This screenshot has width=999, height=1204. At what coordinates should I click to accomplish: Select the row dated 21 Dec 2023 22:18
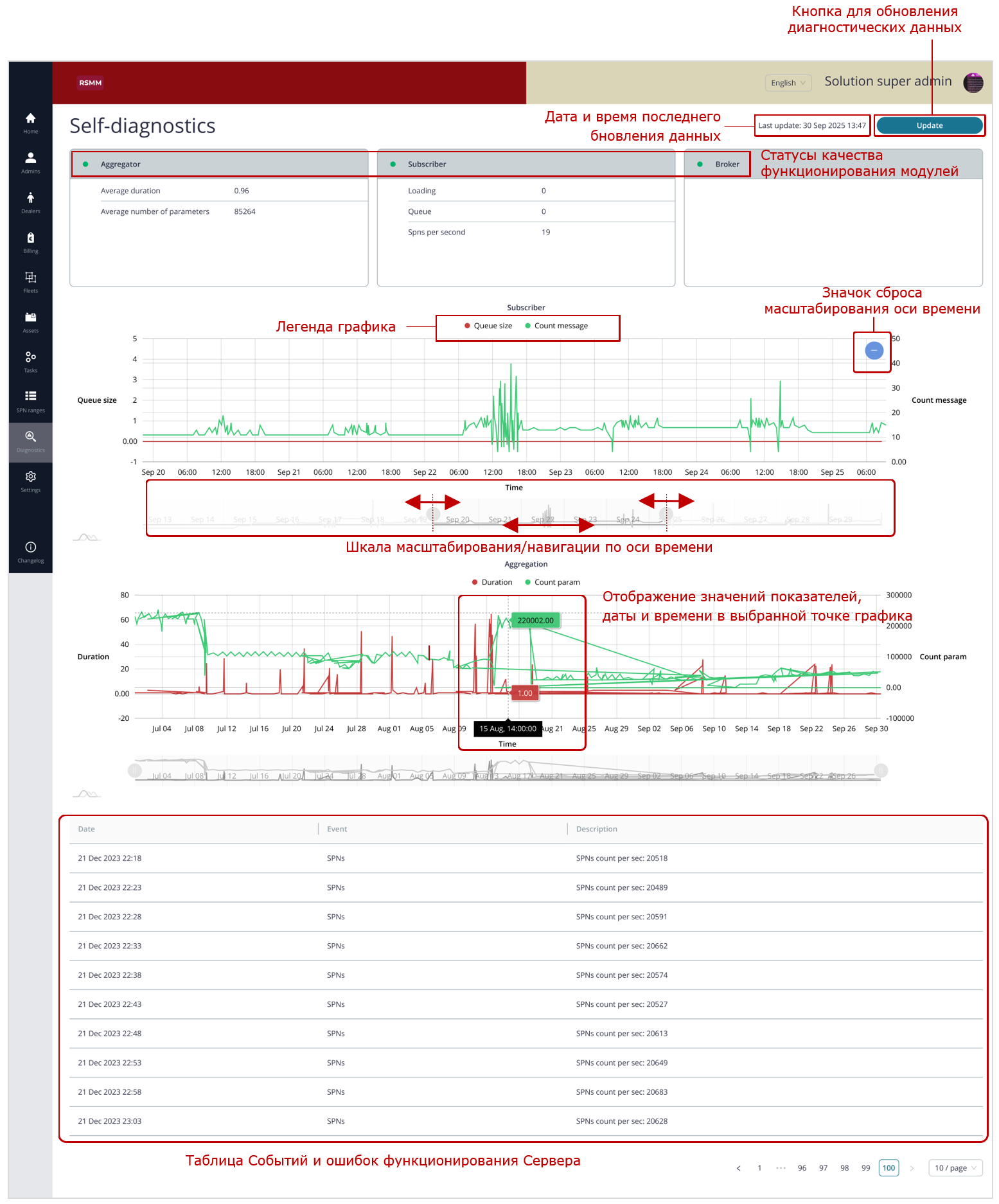point(526,858)
